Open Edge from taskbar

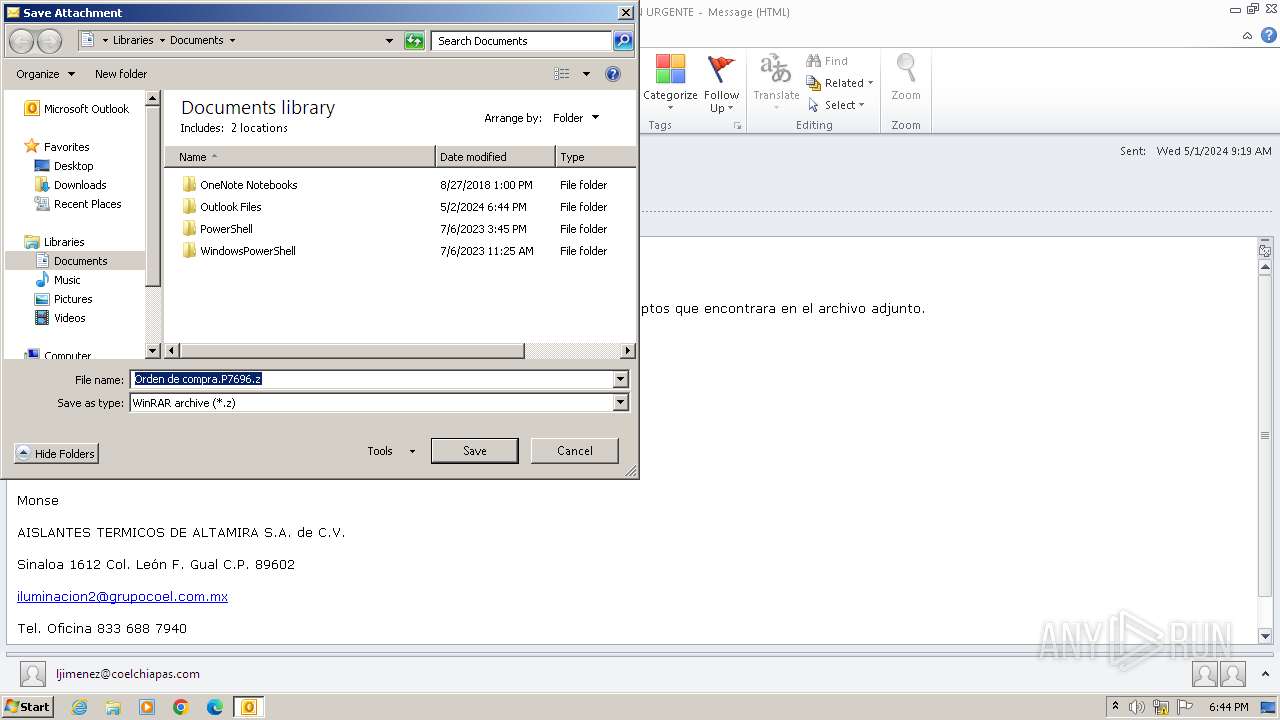coord(215,707)
